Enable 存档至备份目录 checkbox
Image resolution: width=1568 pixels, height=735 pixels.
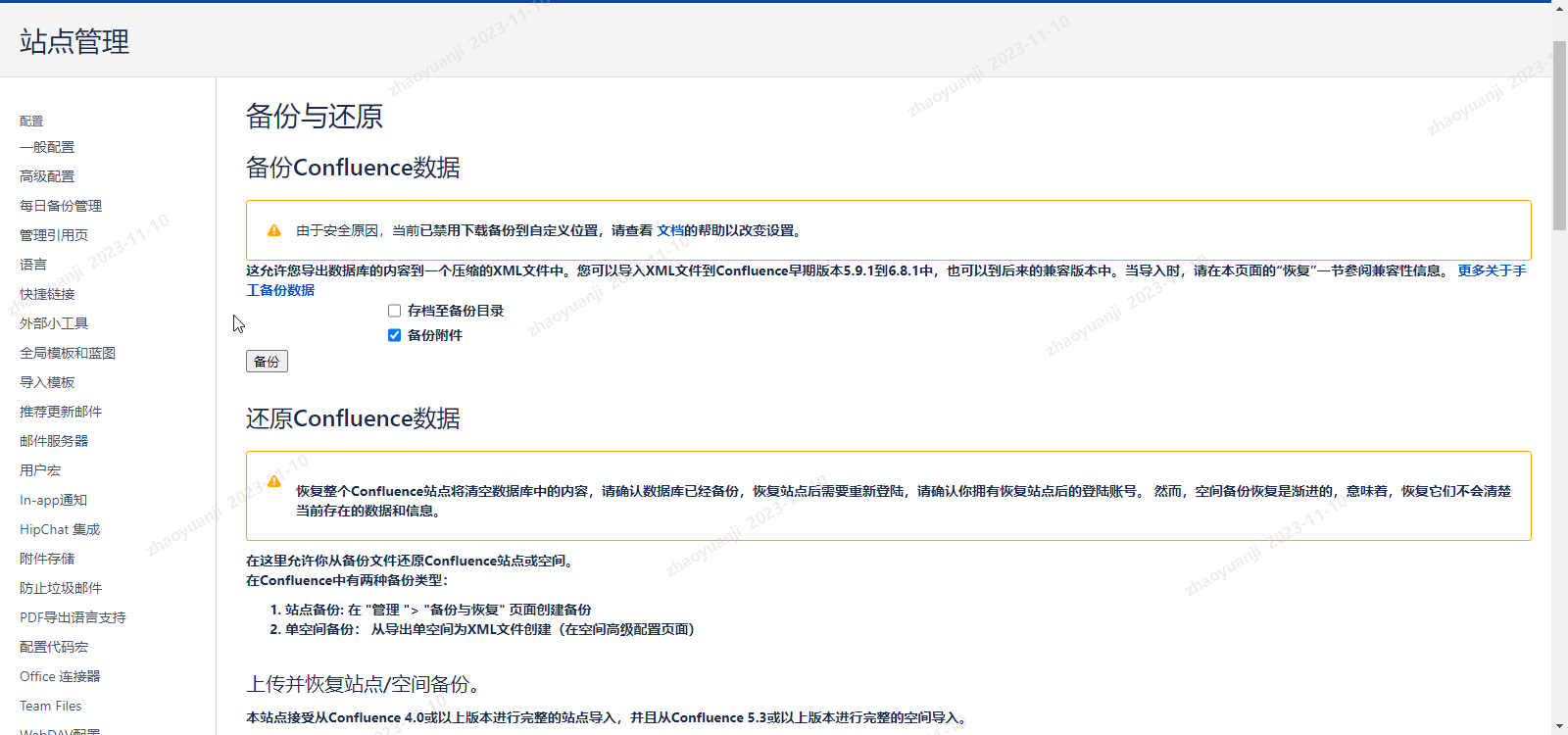[x=394, y=311]
